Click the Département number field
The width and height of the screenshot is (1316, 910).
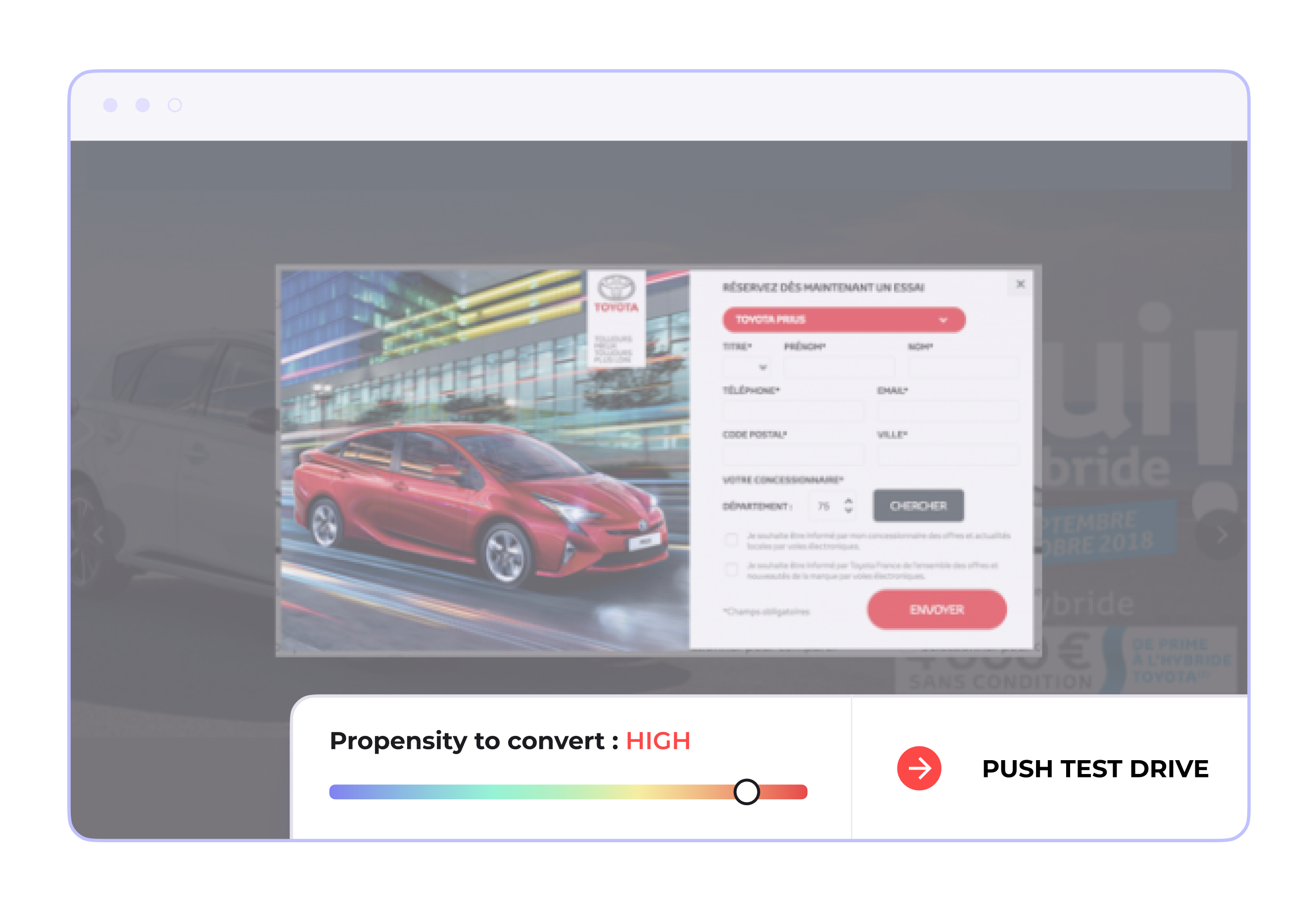coord(832,506)
